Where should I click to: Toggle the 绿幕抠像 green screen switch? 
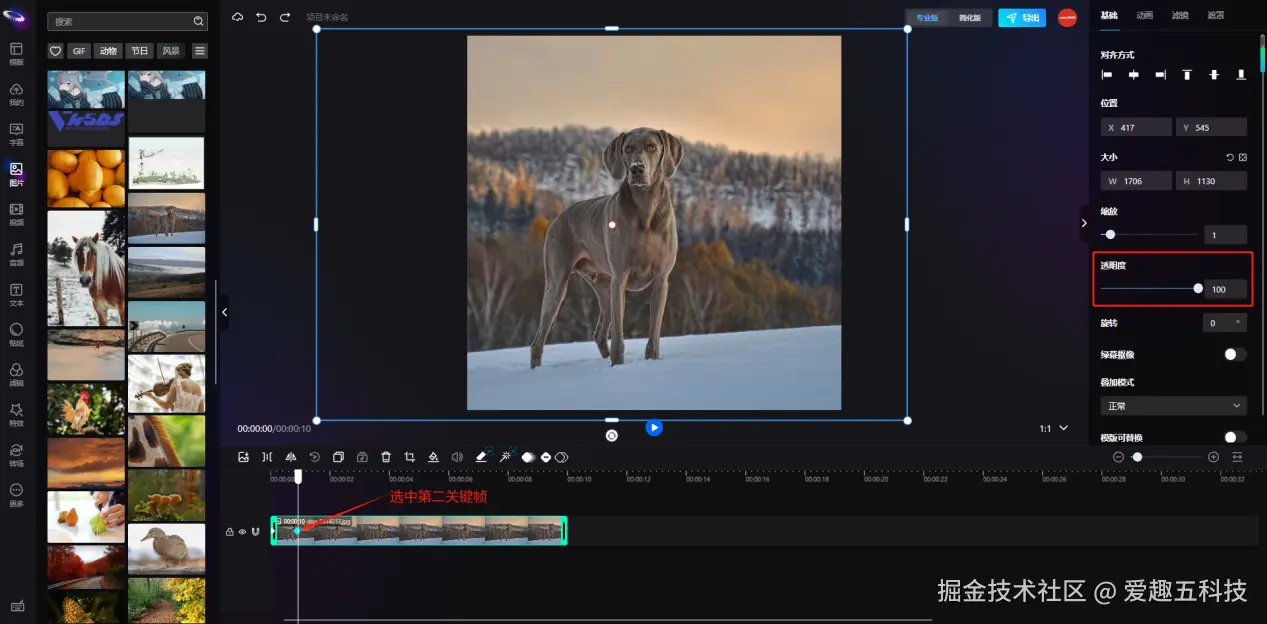tap(1235, 354)
